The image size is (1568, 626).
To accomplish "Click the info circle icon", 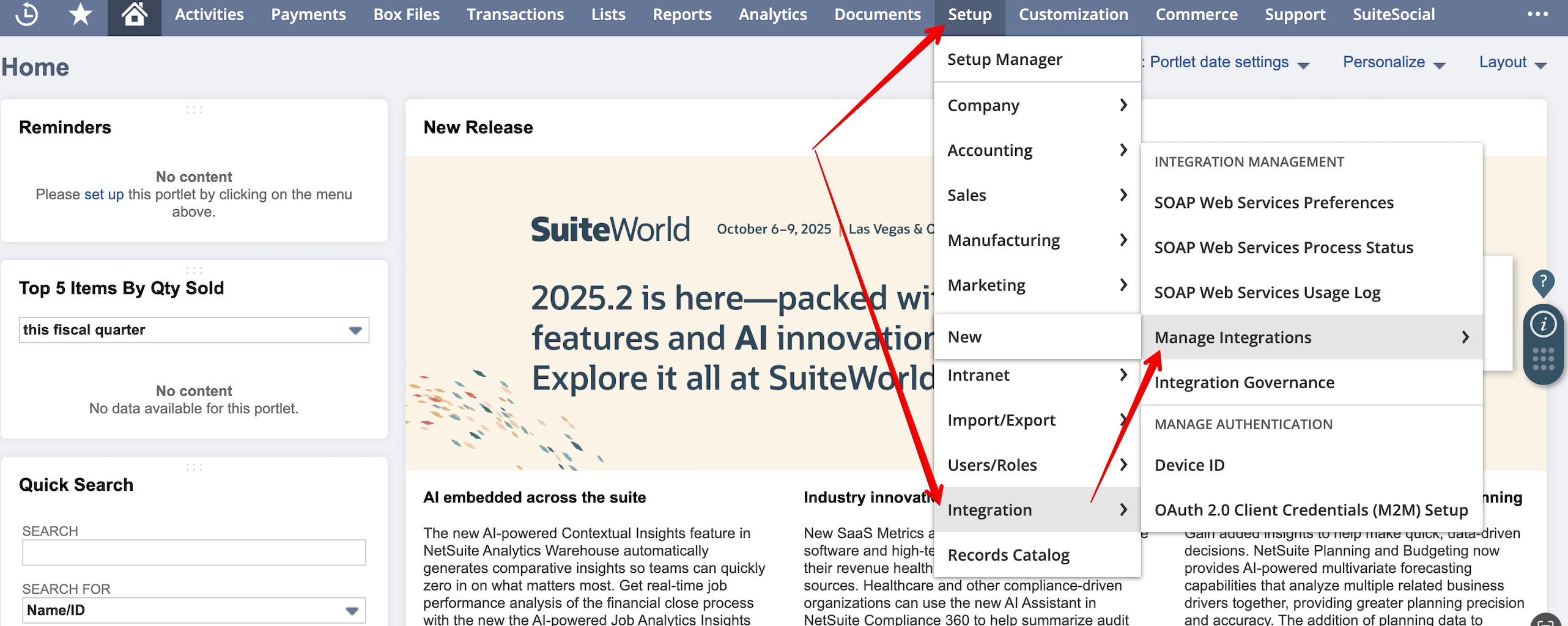I will click(x=1543, y=324).
